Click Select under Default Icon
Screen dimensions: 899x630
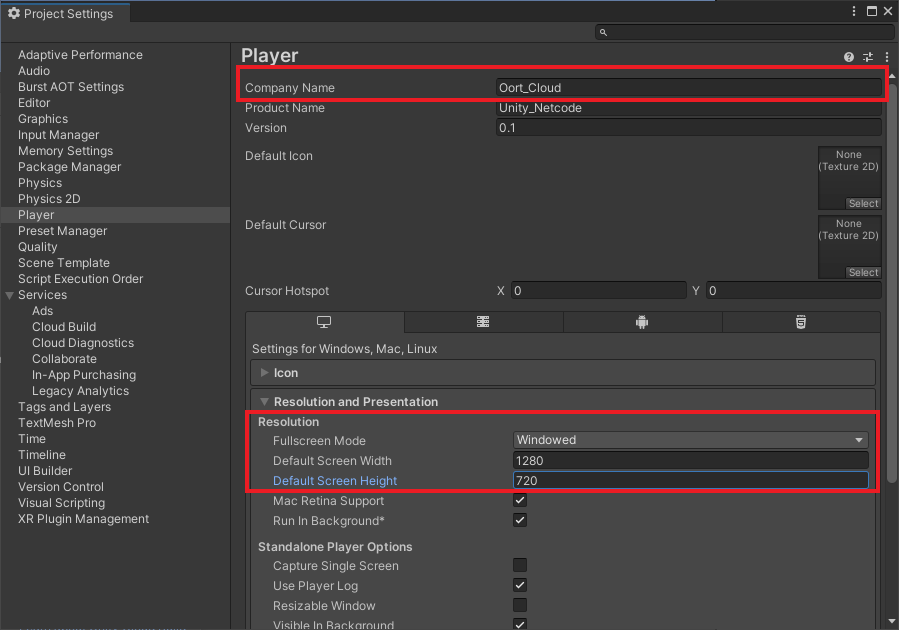863,204
